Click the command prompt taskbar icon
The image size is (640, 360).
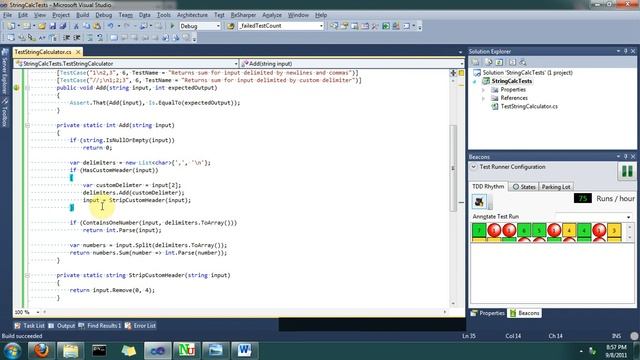(99, 350)
